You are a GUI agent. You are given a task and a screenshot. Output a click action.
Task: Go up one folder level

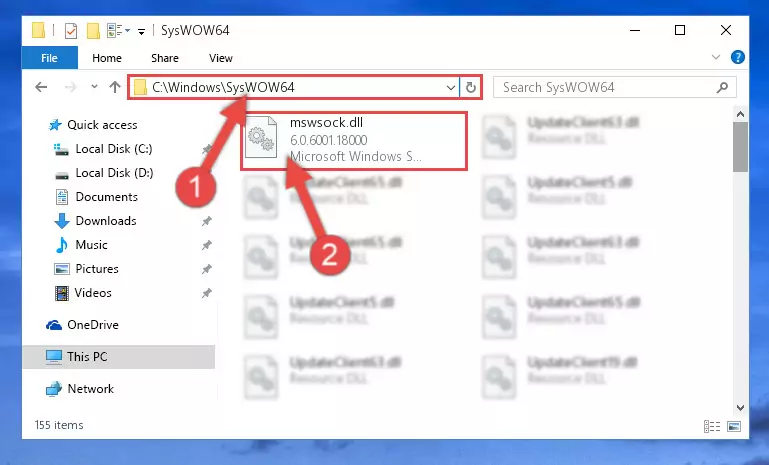[115, 87]
